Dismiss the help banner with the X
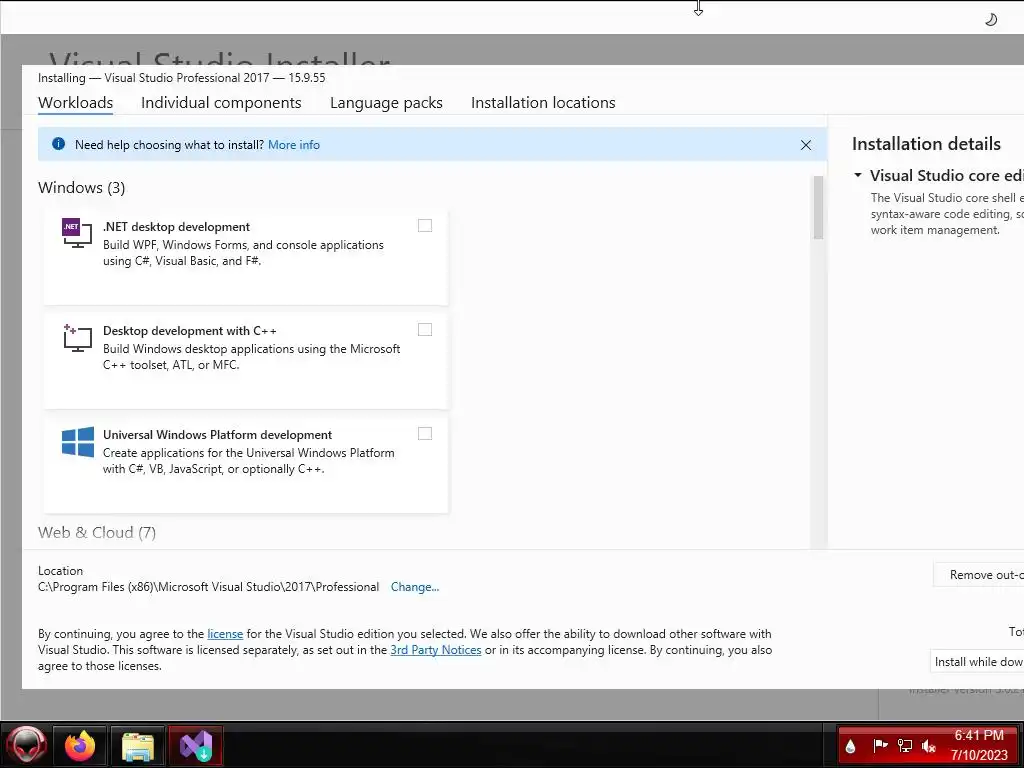 click(806, 145)
